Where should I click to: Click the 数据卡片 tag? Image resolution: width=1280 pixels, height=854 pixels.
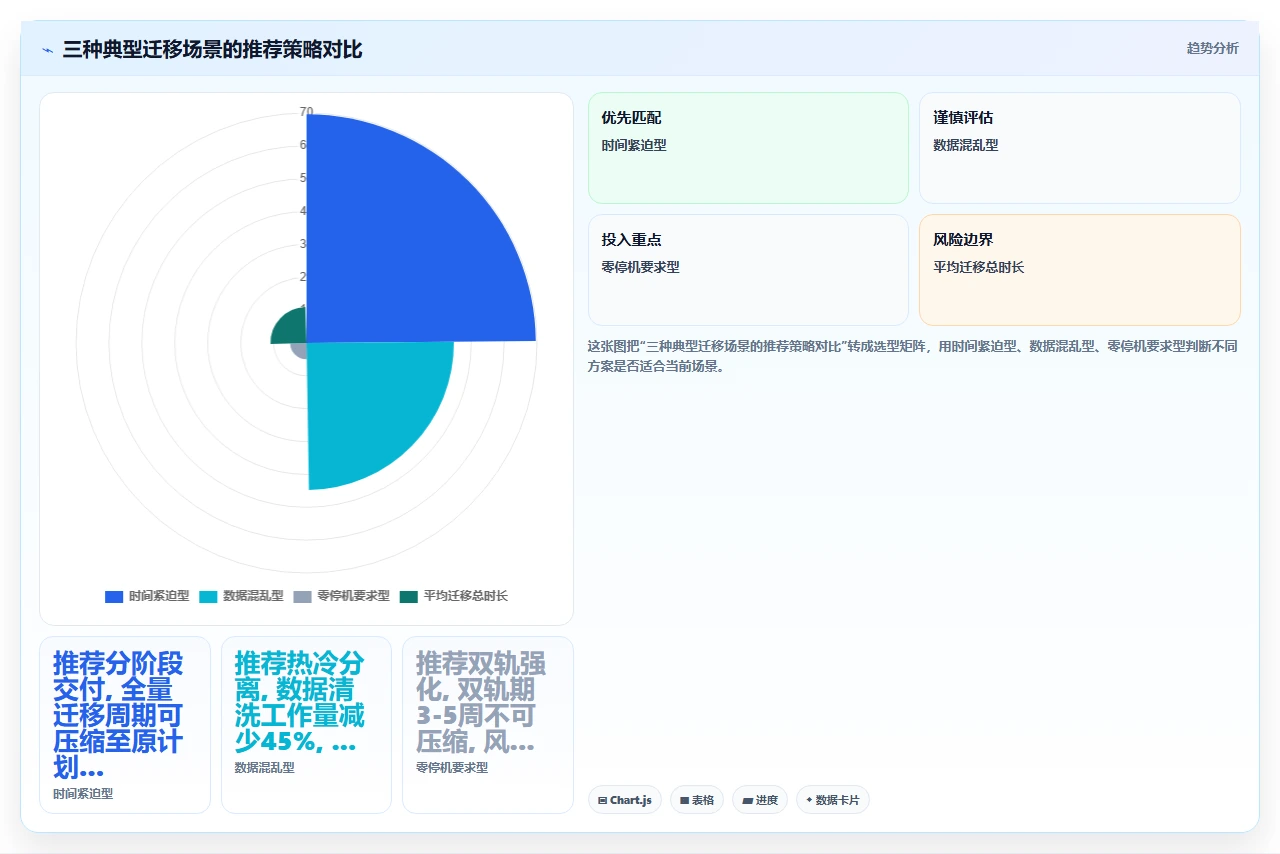(833, 800)
